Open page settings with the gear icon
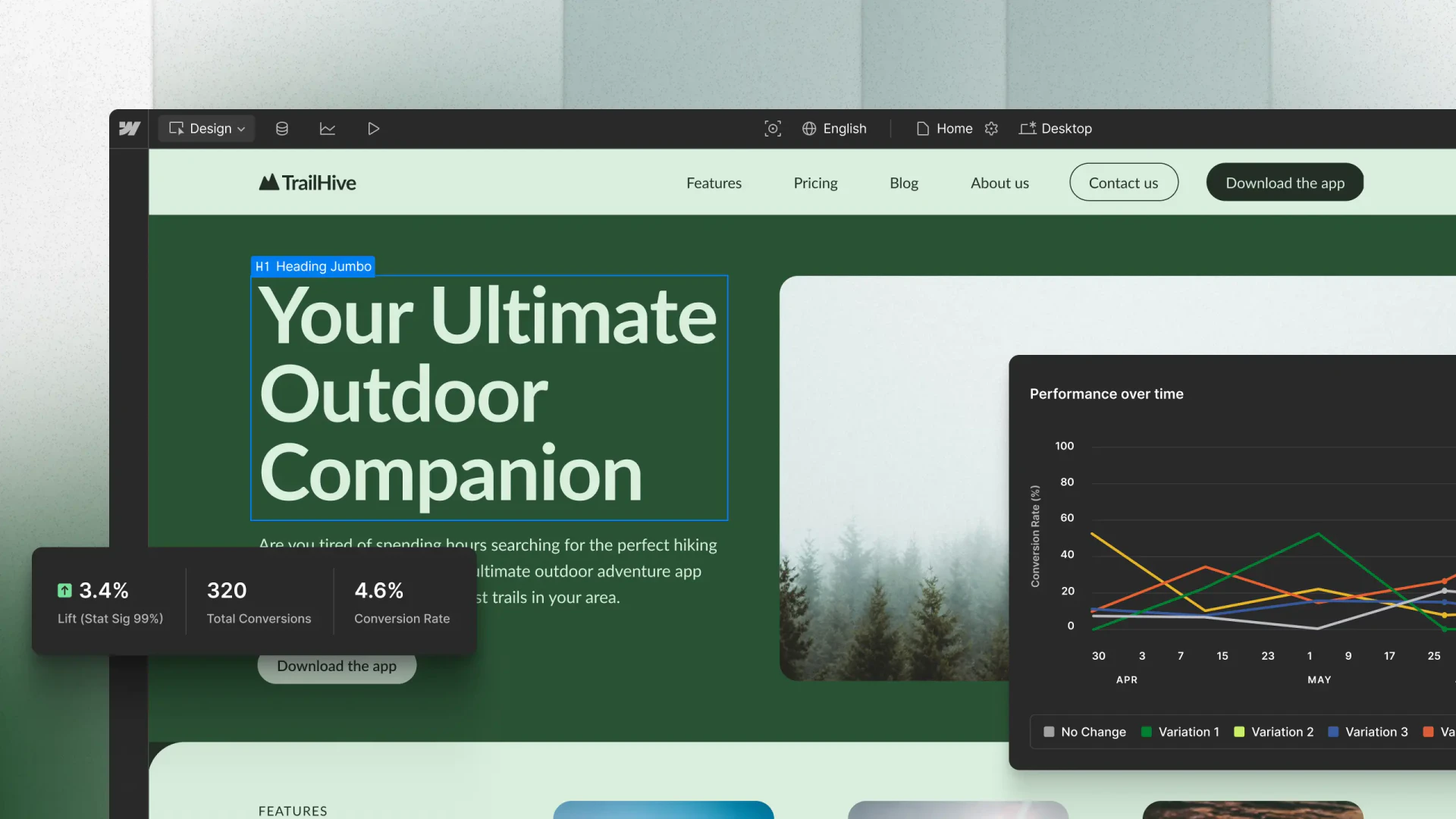Viewport: 1456px width, 819px height. click(991, 128)
